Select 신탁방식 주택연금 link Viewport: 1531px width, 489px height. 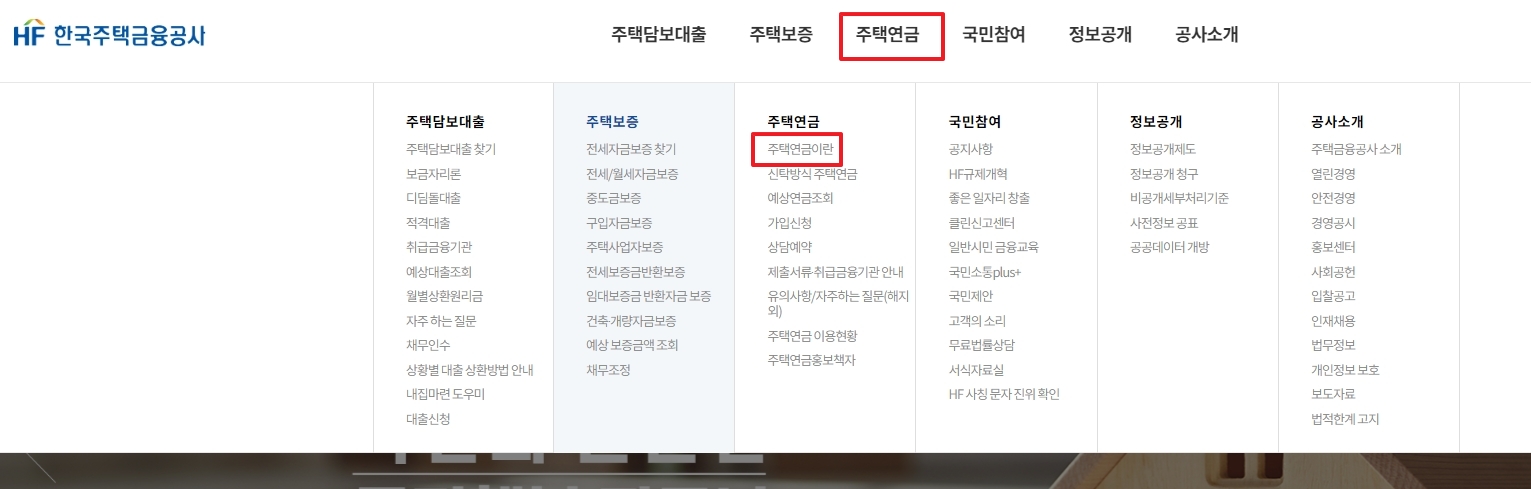click(x=812, y=174)
